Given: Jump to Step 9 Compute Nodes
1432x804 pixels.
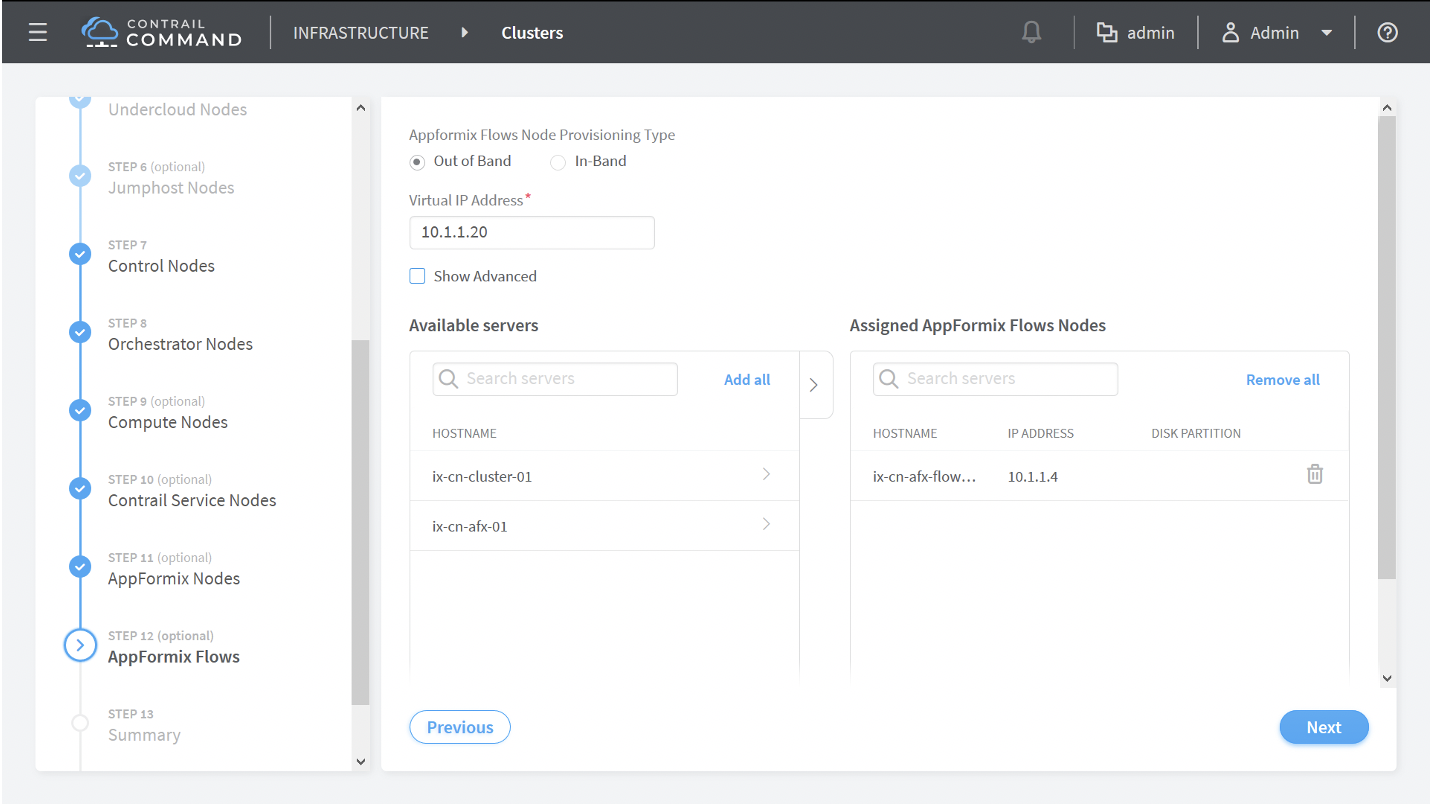Looking at the screenshot, I should point(168,422).
